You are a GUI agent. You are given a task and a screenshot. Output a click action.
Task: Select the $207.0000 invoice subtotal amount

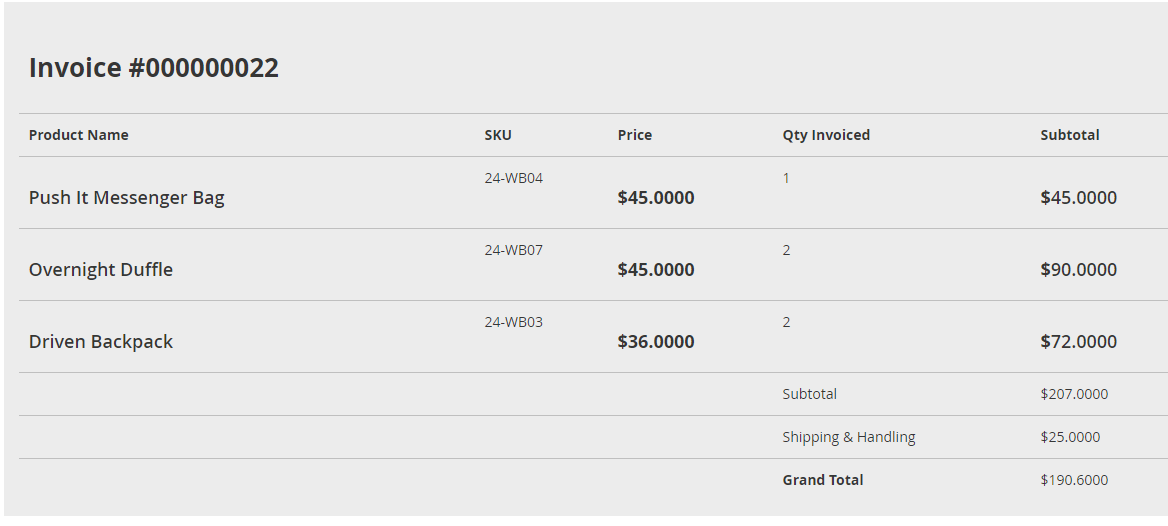(1074, 394)
